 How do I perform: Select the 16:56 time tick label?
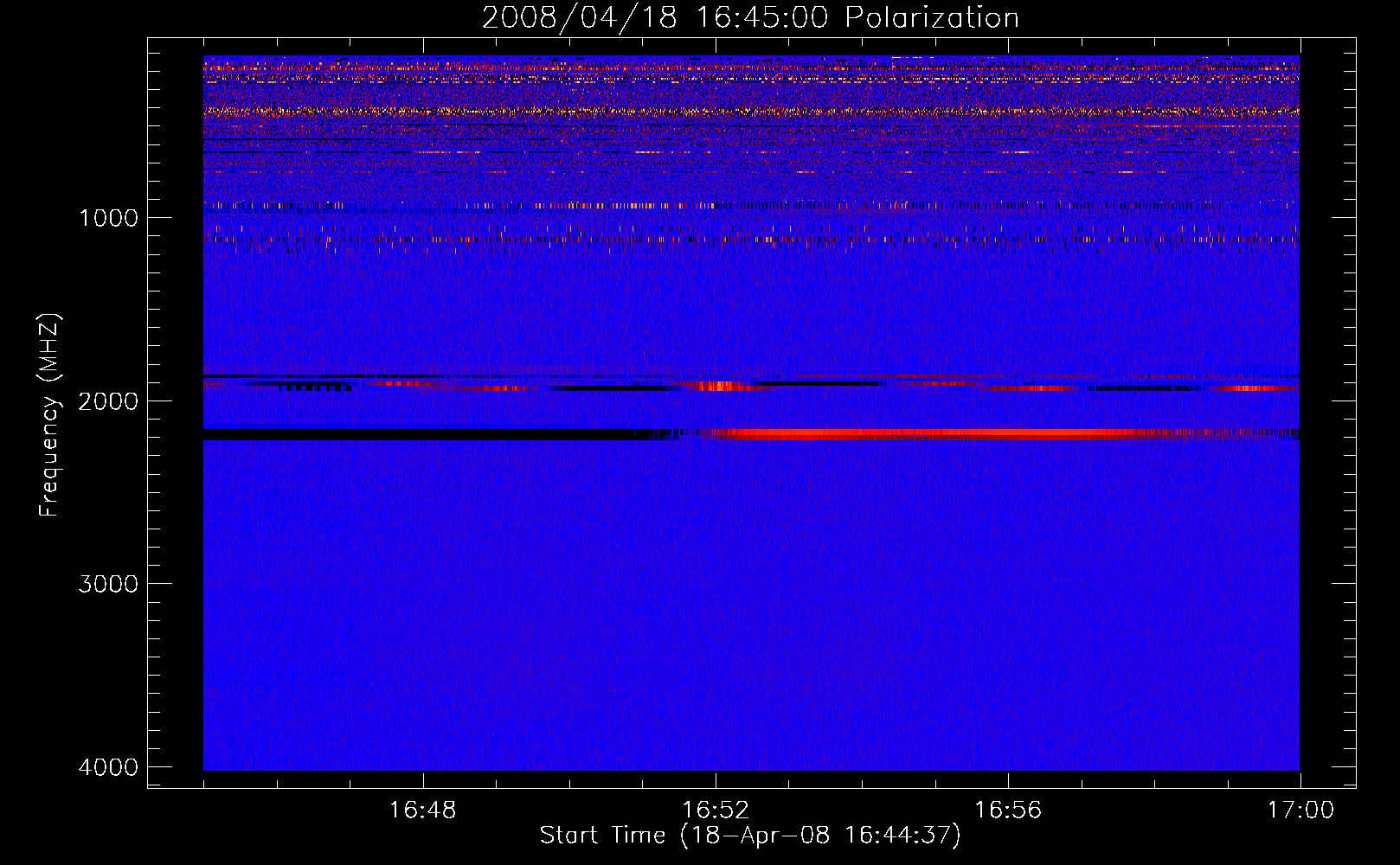1007,811
